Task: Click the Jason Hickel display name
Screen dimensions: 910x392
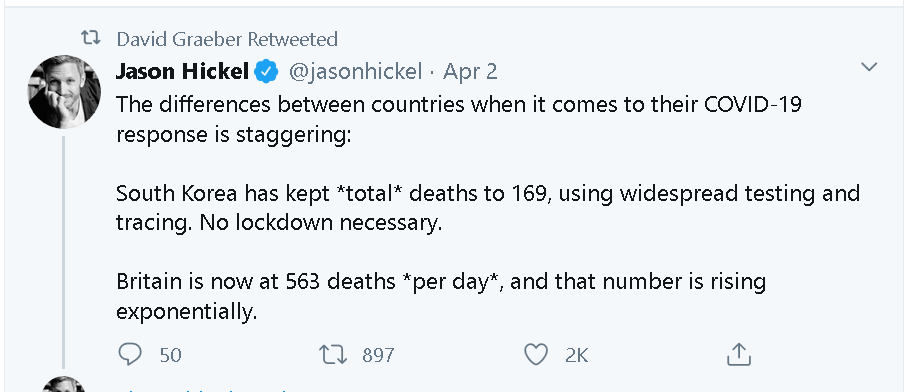Action: pyautogui.click(x=182, y=71)
